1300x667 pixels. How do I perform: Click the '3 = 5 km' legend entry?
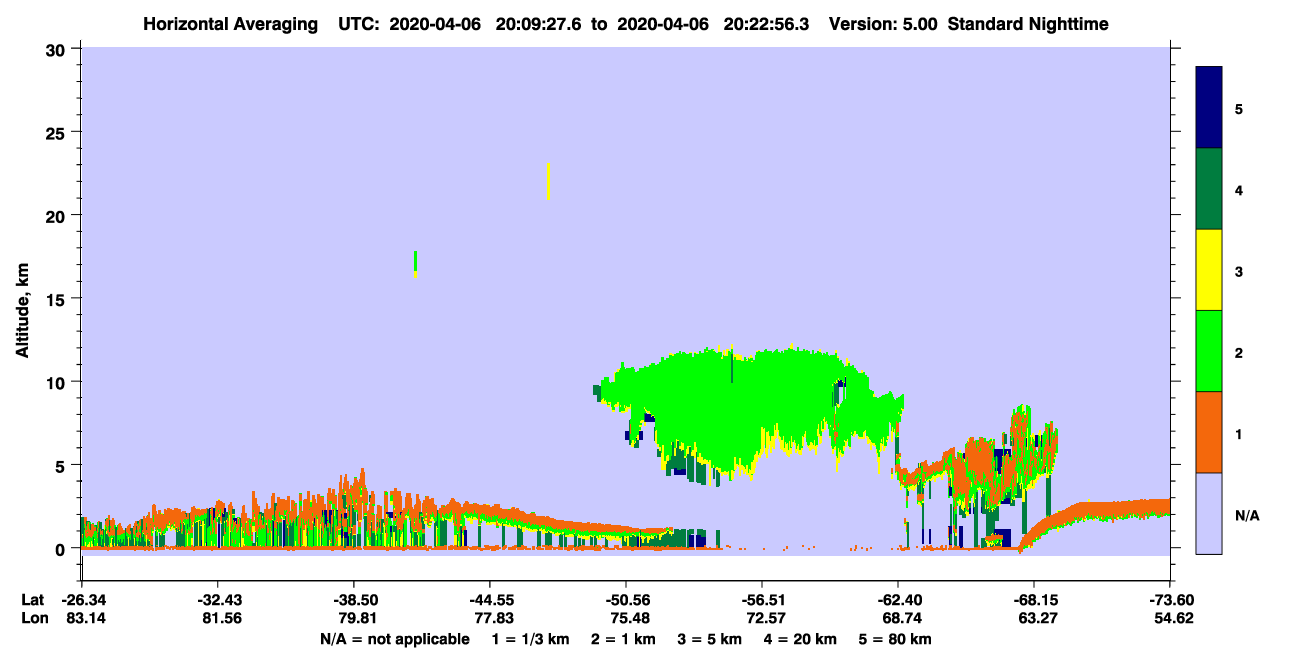[x=710, y=639]
